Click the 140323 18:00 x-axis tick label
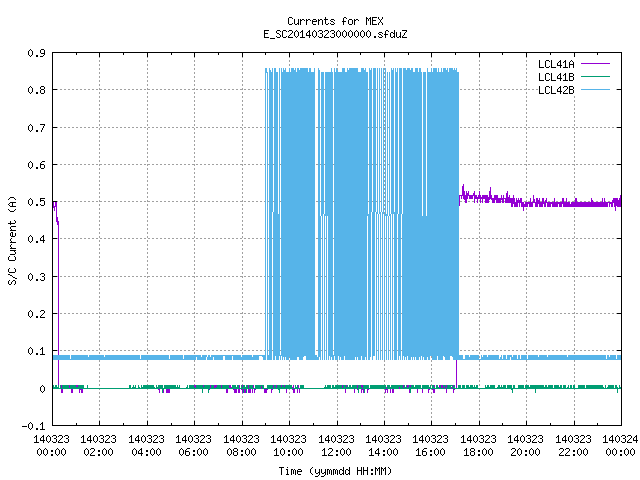The width and height of the screenshot is (640, 480). tap(478, 445)
